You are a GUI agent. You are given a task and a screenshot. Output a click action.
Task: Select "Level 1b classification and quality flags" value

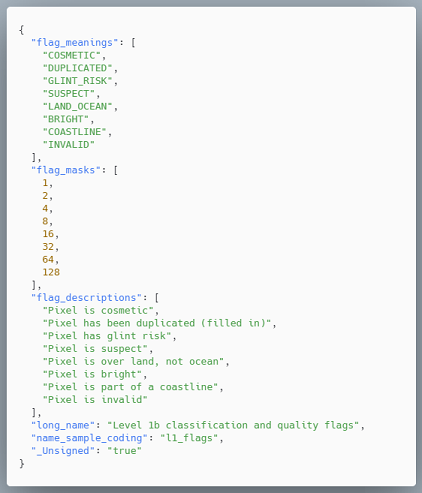[x=233, y=425]
